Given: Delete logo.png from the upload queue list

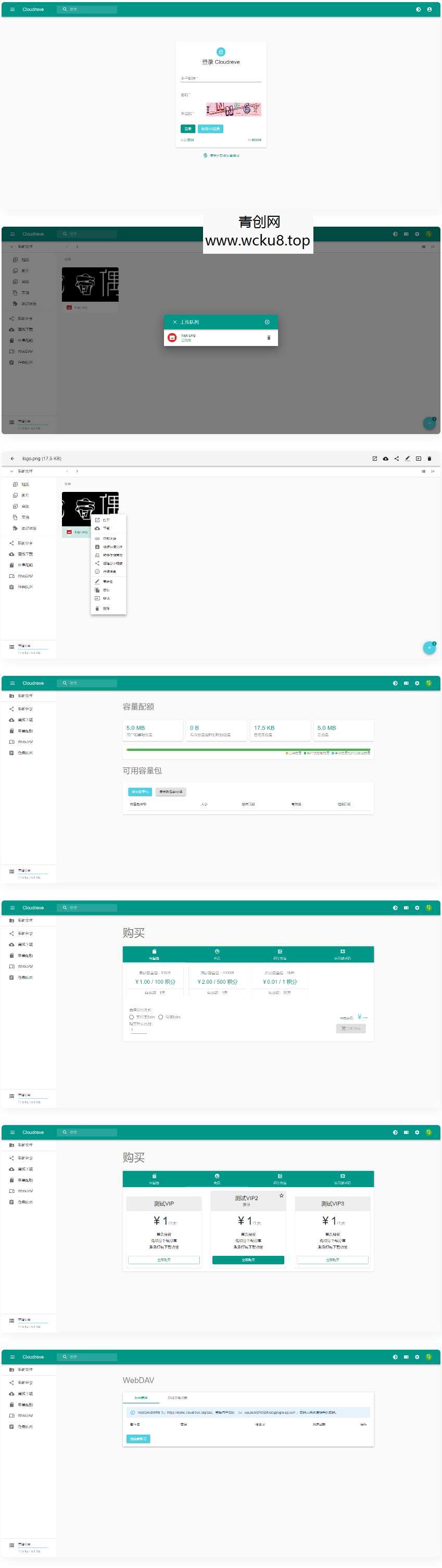Looking at the screenshot, I should click(269, 337).
